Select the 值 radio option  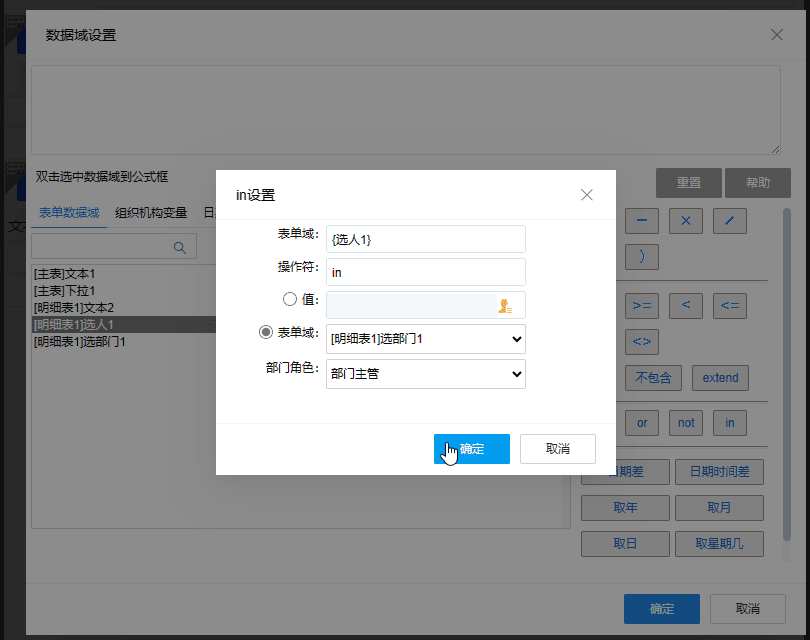point(290,299)
